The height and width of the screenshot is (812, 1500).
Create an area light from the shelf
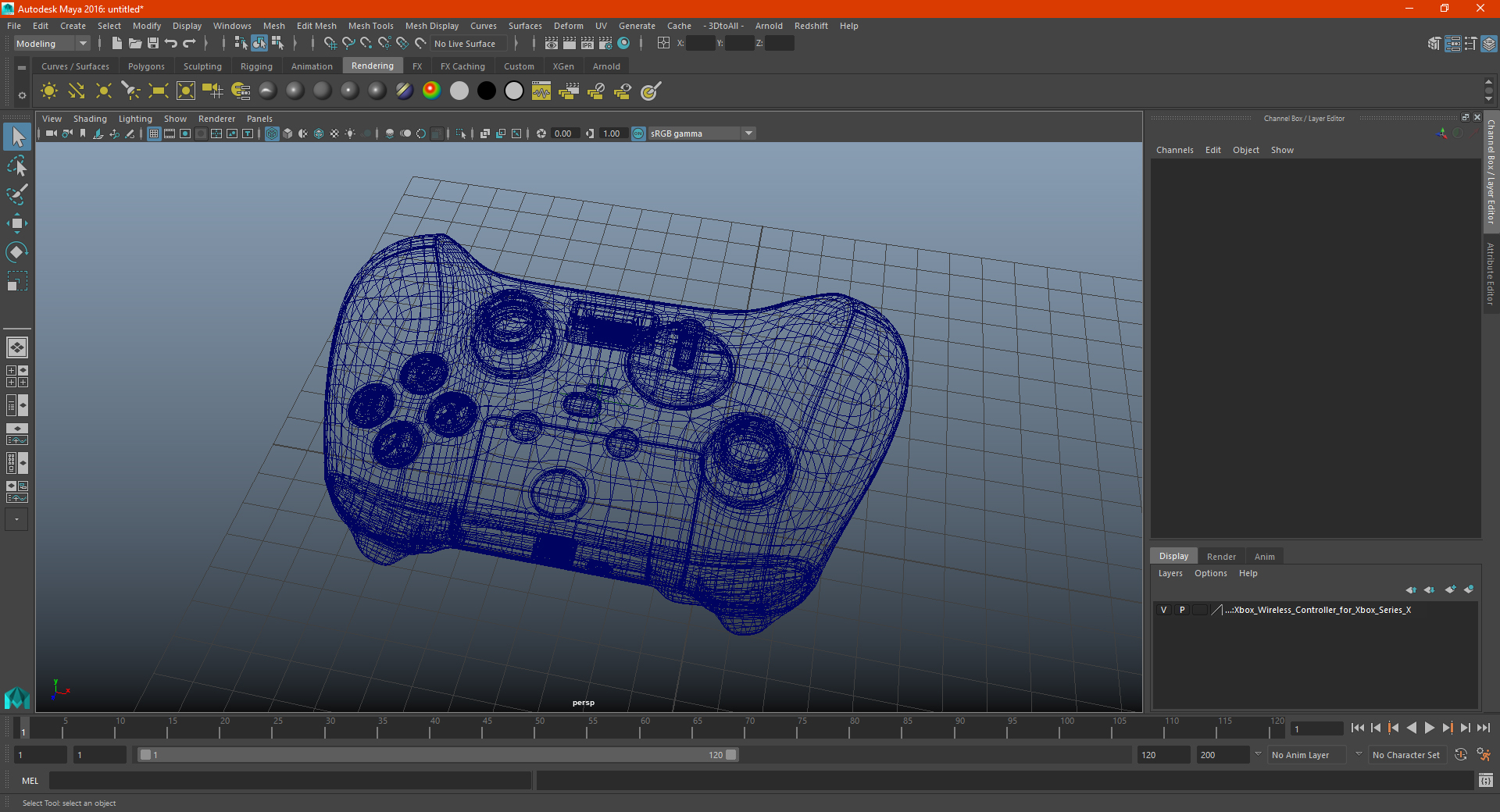click(159, 91)
